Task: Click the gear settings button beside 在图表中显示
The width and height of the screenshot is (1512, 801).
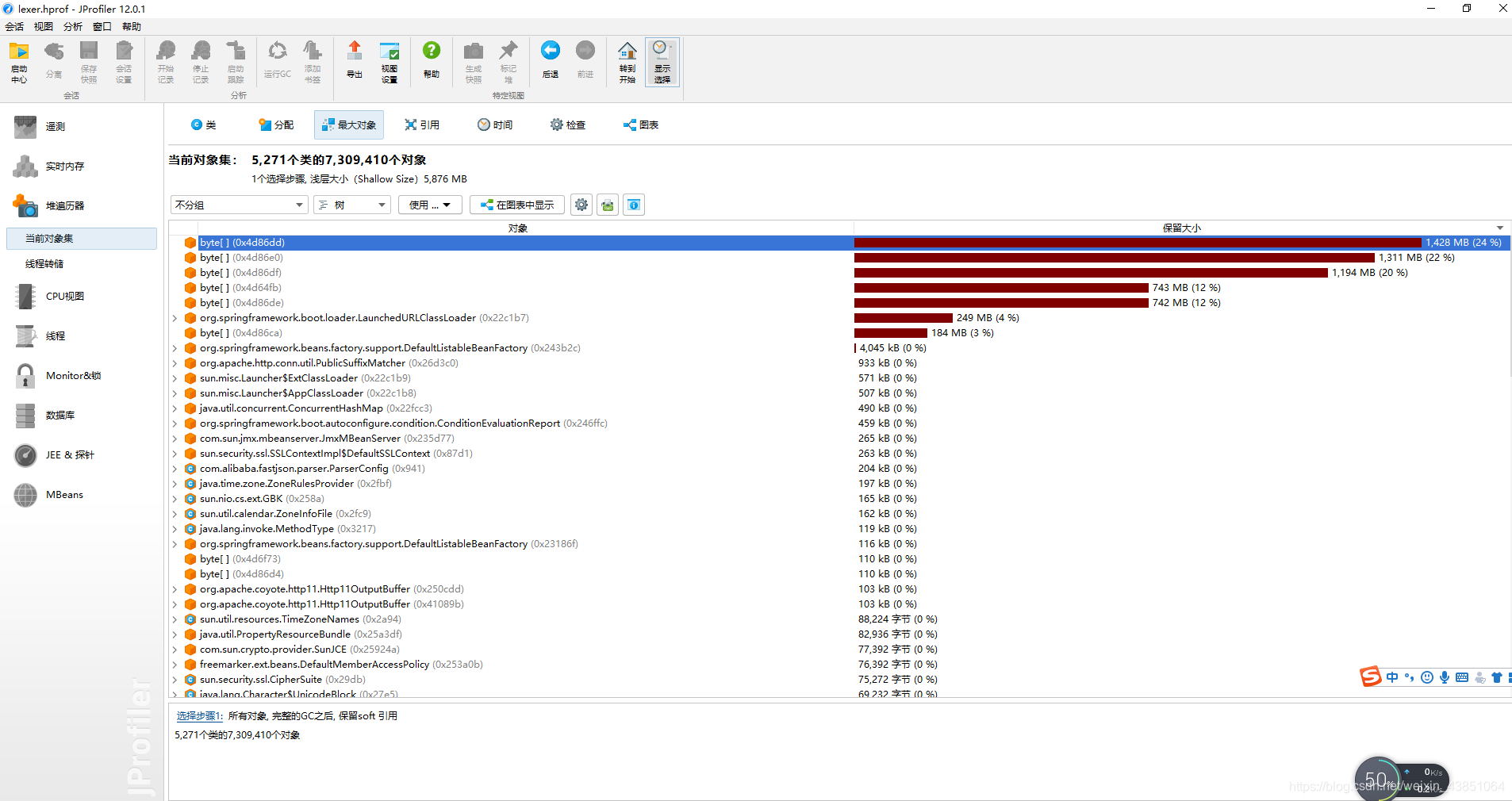Action: pyautogui.click(x=581, y=205)
